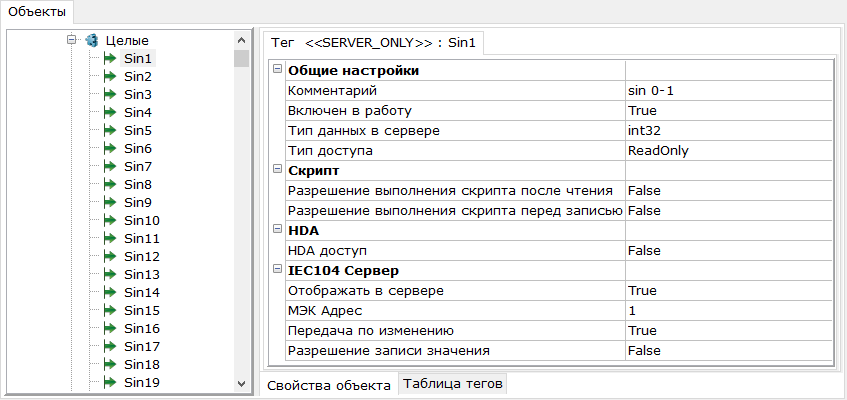Image resolution: width=847 pixels, height=400 pixels.
Task: Toggle HDA доступ value False
Action: click(728, 250)
